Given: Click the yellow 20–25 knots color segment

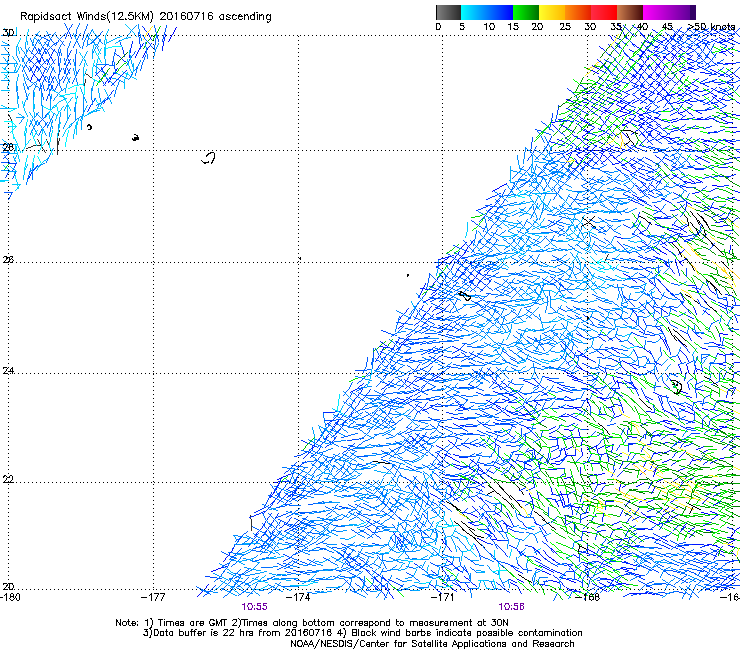Looking at the screenshot, I should point(552,12).
